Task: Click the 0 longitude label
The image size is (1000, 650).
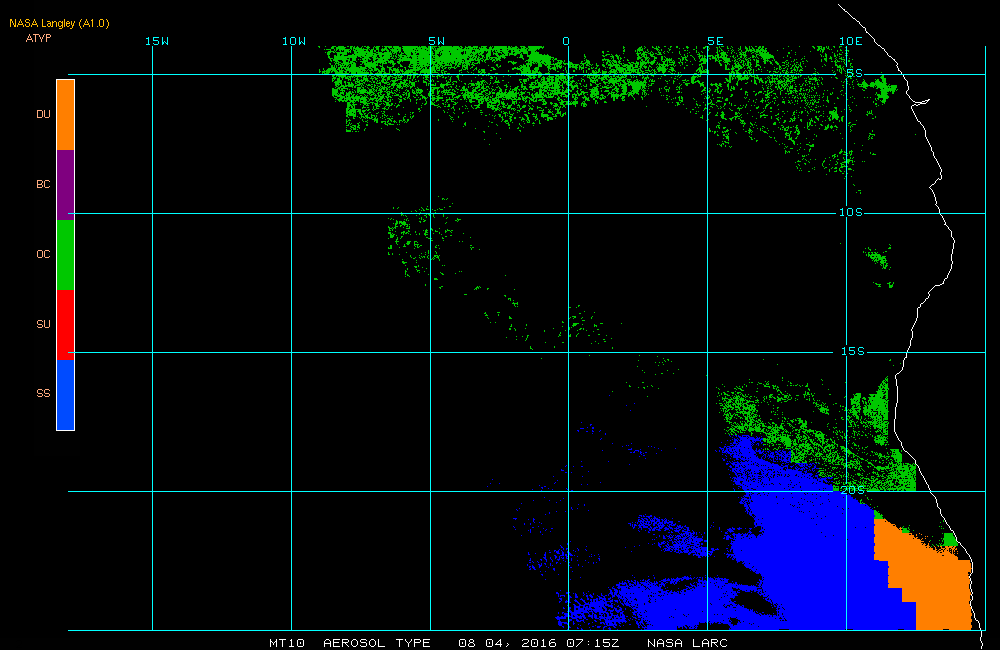Action: (566, 41)
